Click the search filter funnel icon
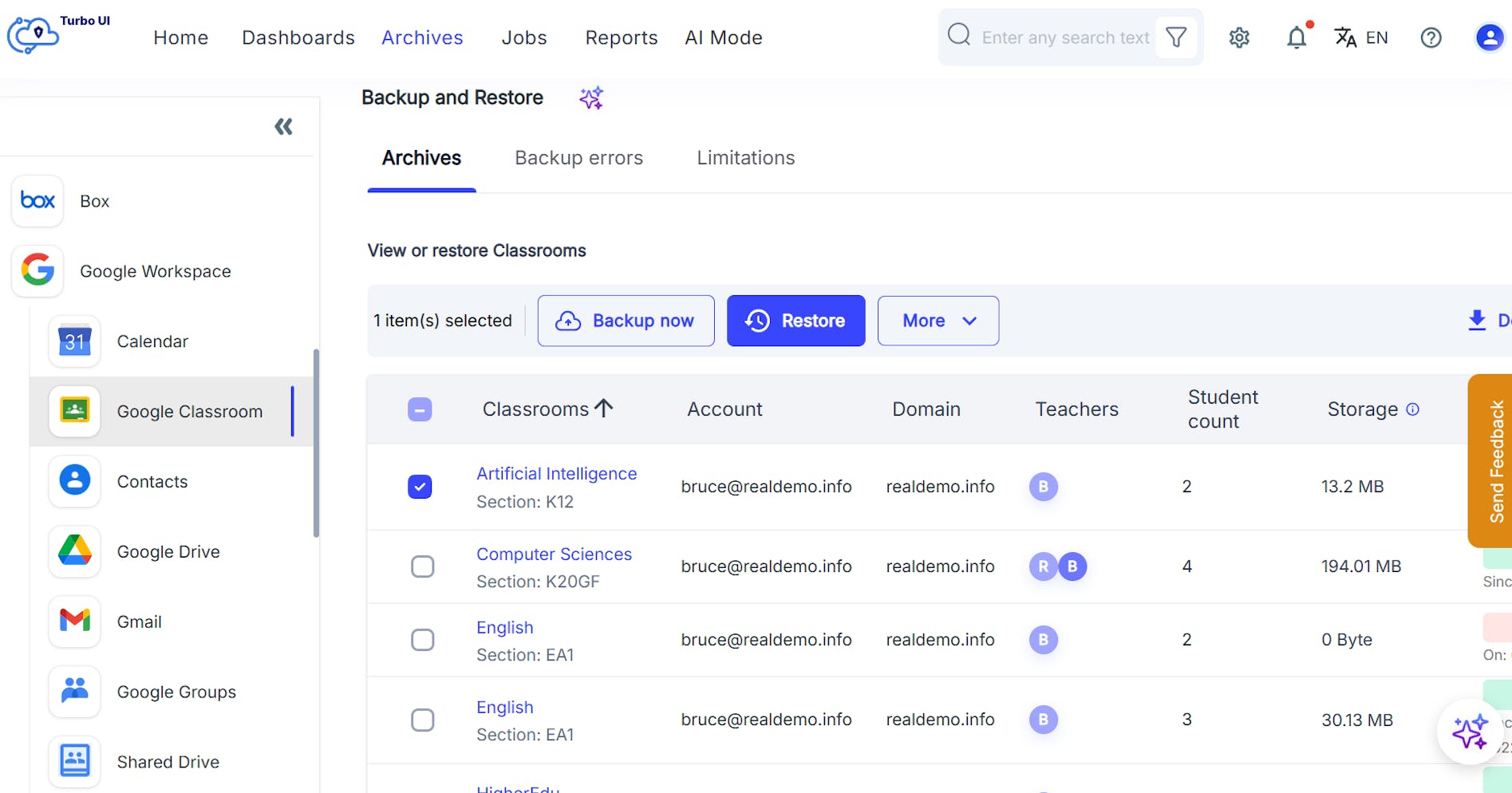1512x793 pixels. (x=1176, y=37)
